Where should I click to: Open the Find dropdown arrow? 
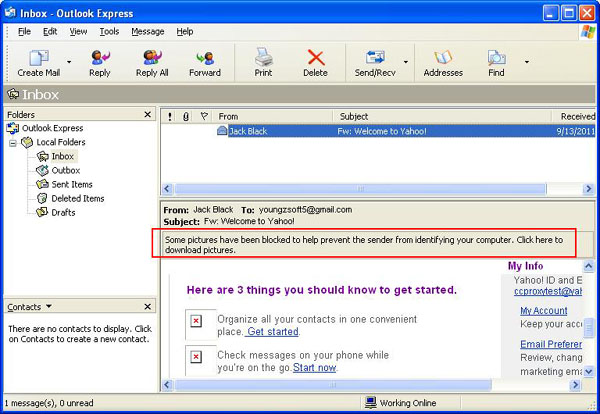pos(527,62)
